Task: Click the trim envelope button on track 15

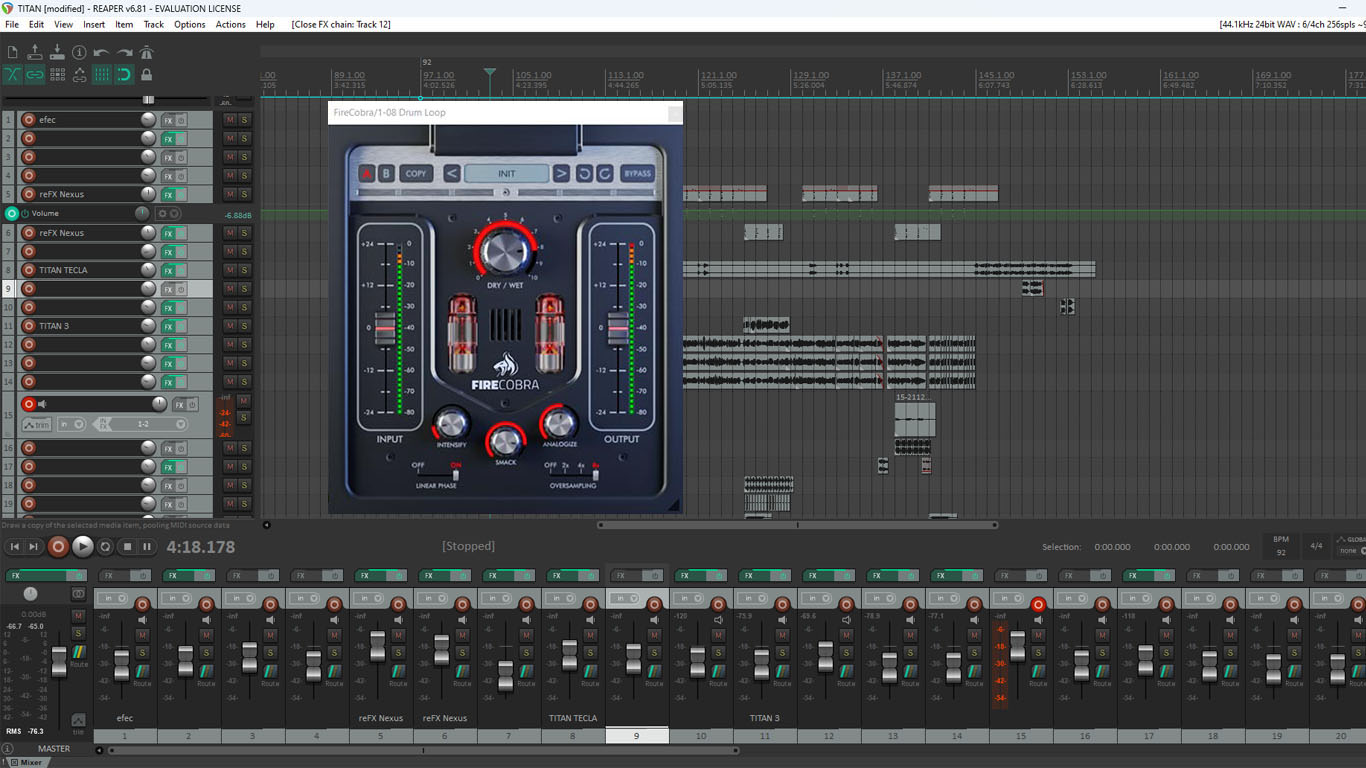Action: point(36,424)
